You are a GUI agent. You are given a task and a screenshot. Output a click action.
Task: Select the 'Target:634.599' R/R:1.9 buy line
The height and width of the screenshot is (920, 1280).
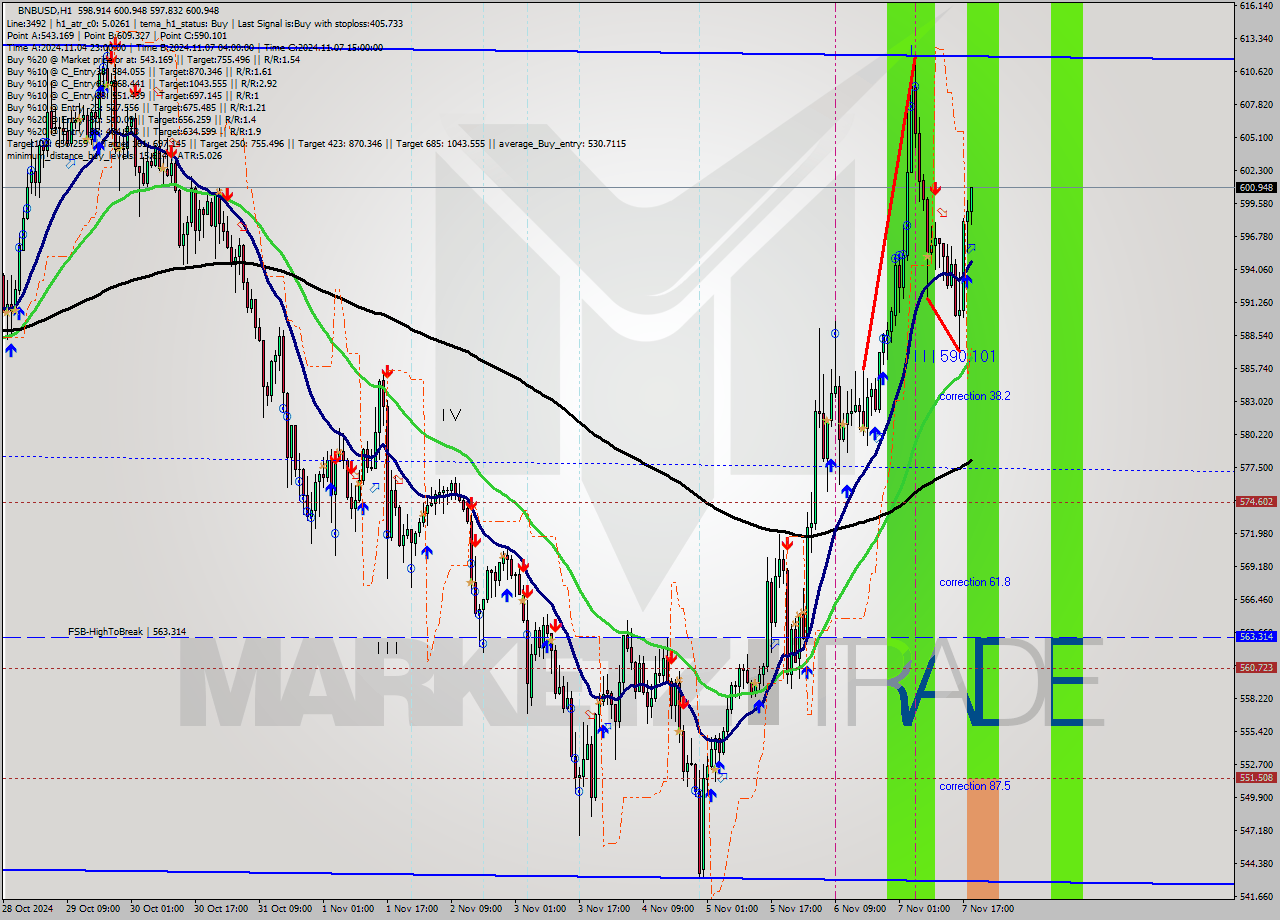pyautogui.click(x=134, y=131)
